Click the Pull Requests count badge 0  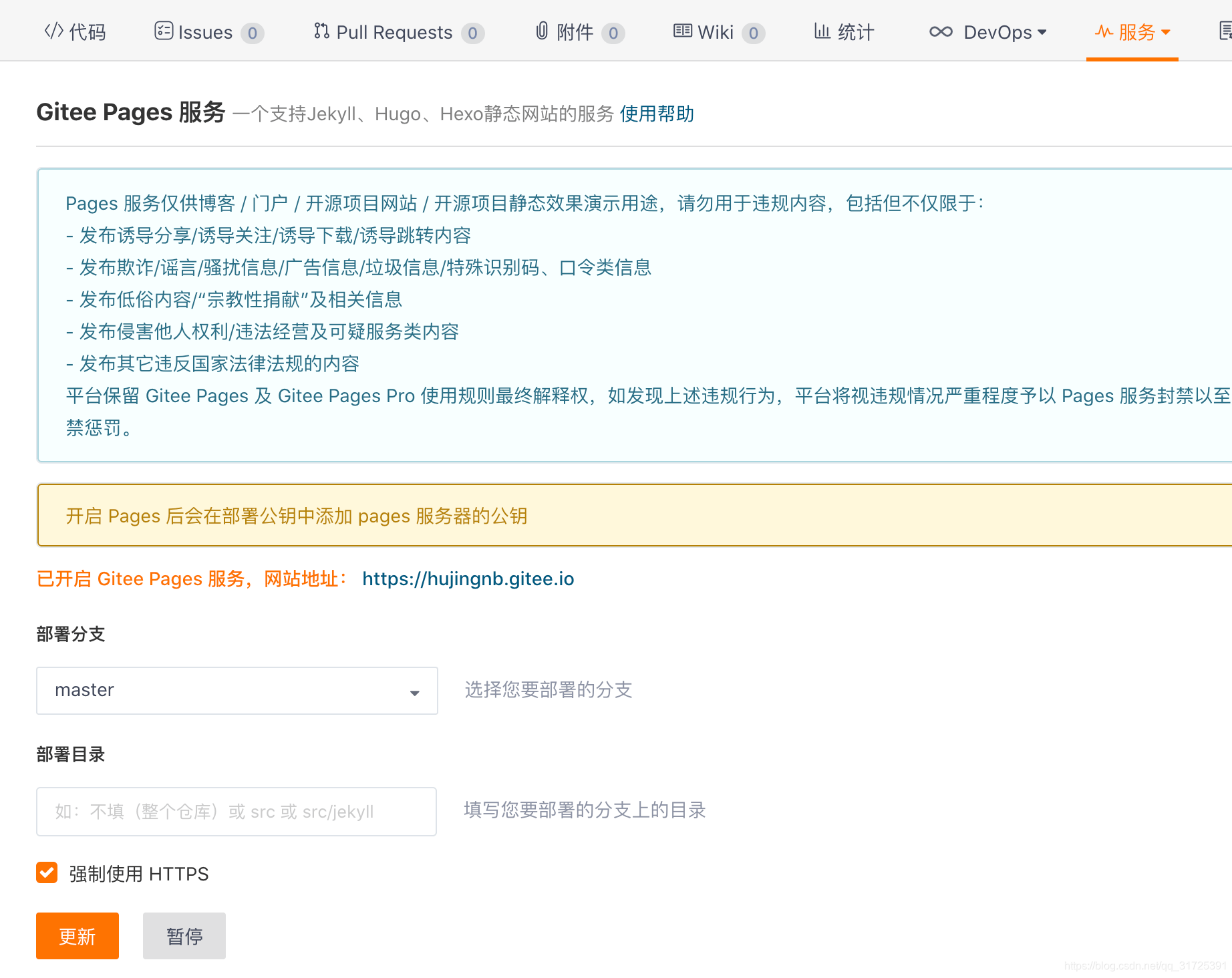coord(472,33)
